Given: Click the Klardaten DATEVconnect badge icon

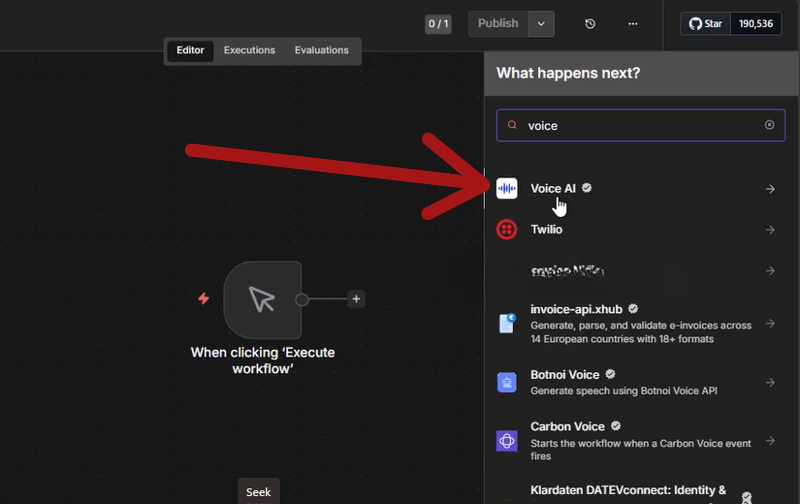Looking at the screenshot, I should (746, 497).
